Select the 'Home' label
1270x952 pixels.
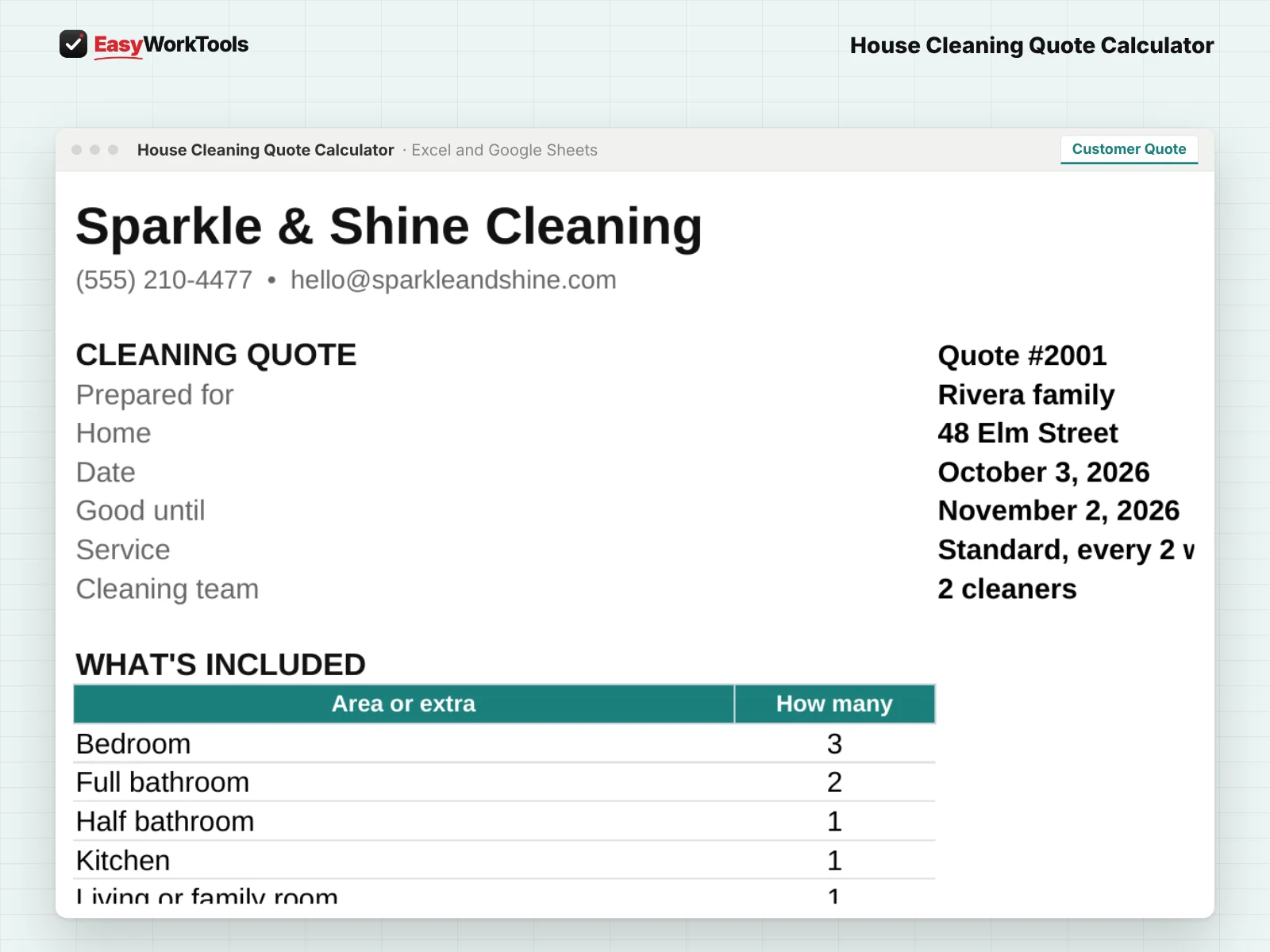coord(114,433)
